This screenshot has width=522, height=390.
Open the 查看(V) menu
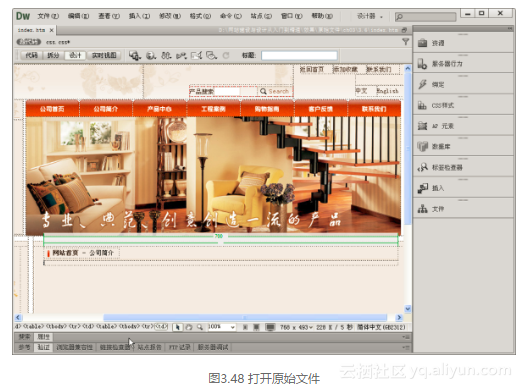(x=109, y=16)
